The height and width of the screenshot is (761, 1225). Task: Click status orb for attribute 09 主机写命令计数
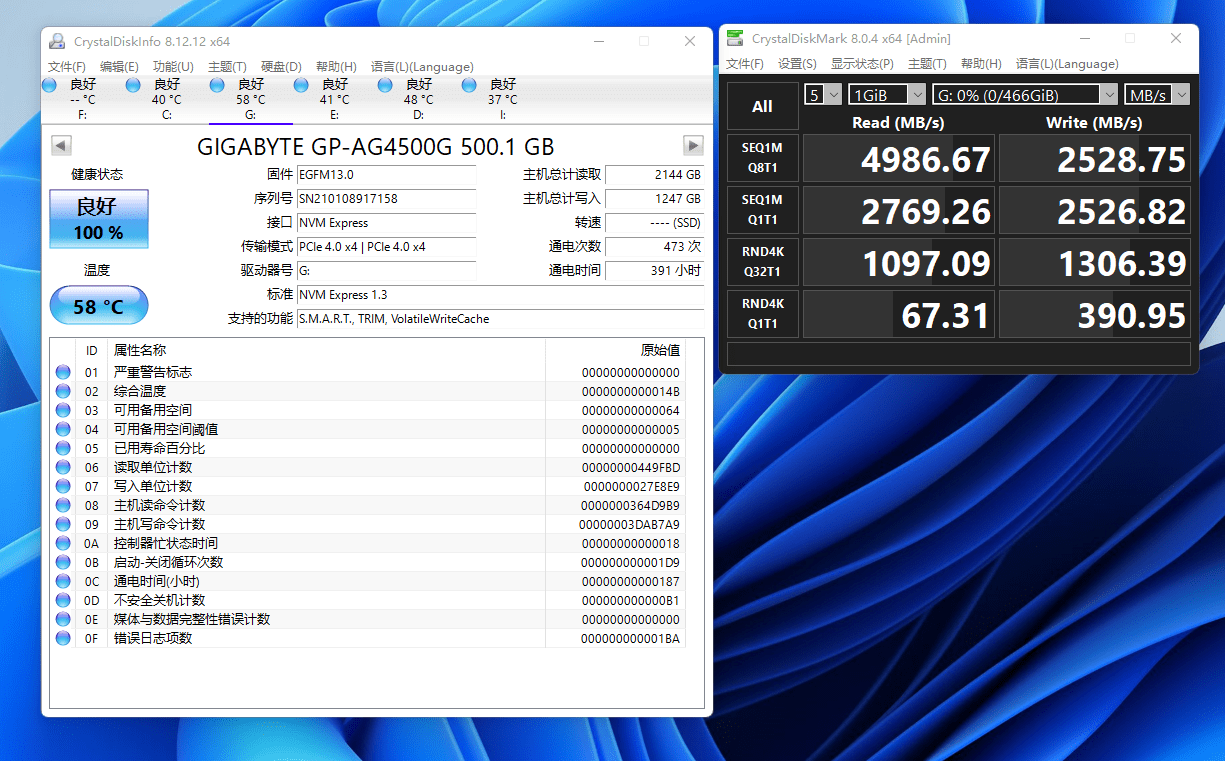click(x=64, y=524)
